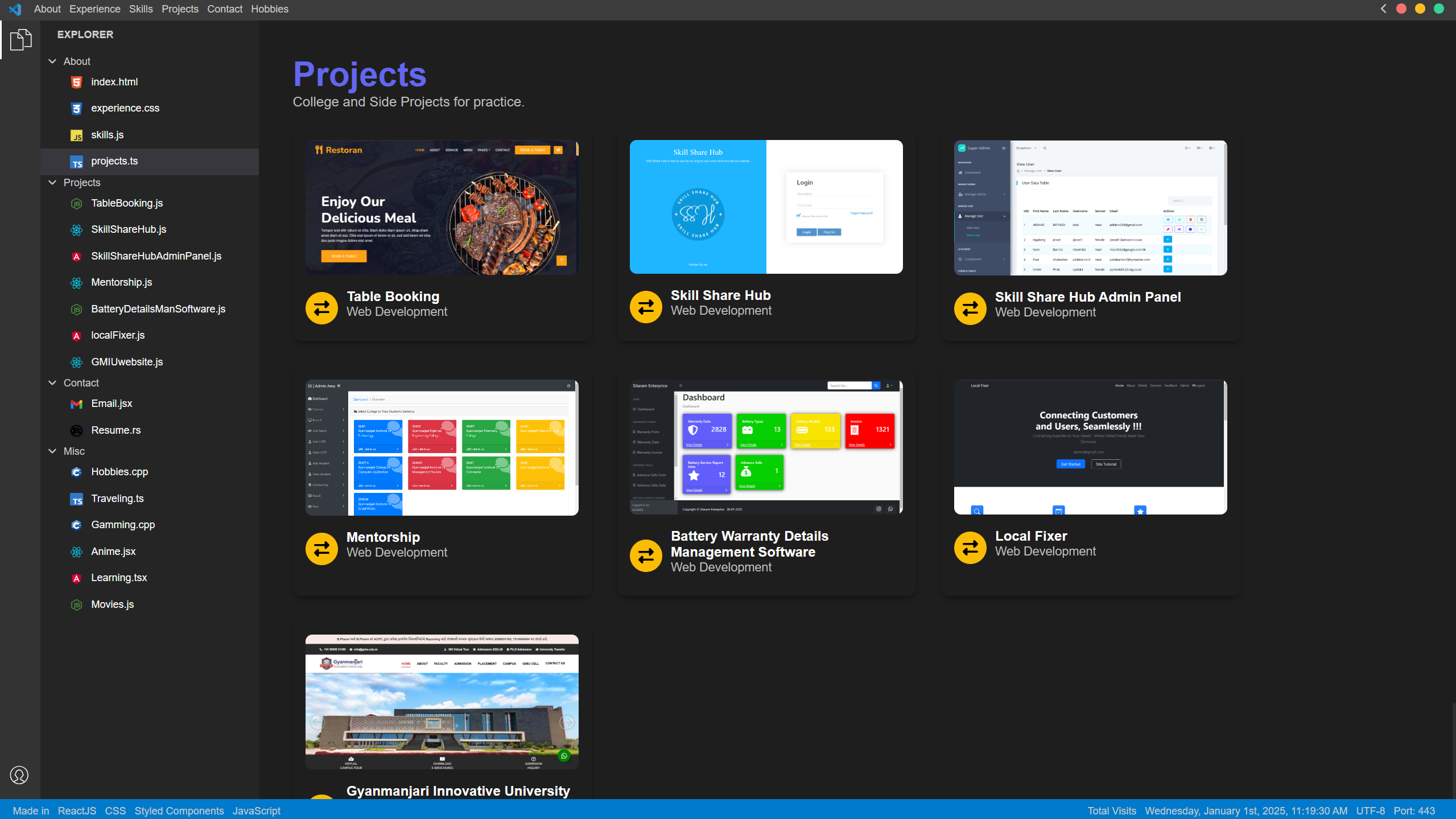Collapse the Misc folder
This screenshot has width=1456, height=819.
(52, 451)
